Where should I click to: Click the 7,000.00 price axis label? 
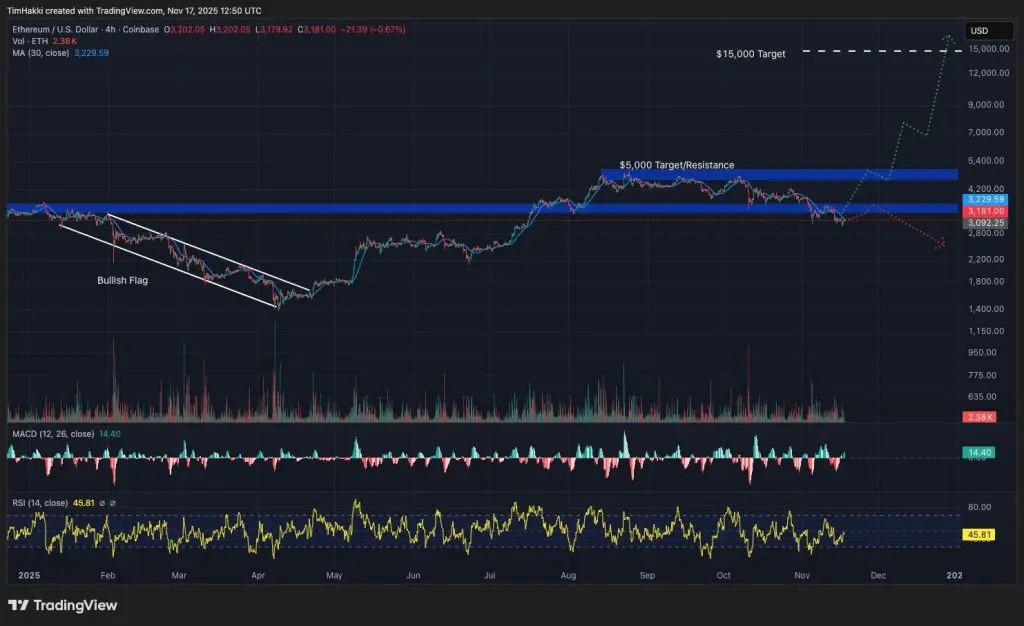pos(986,132)
